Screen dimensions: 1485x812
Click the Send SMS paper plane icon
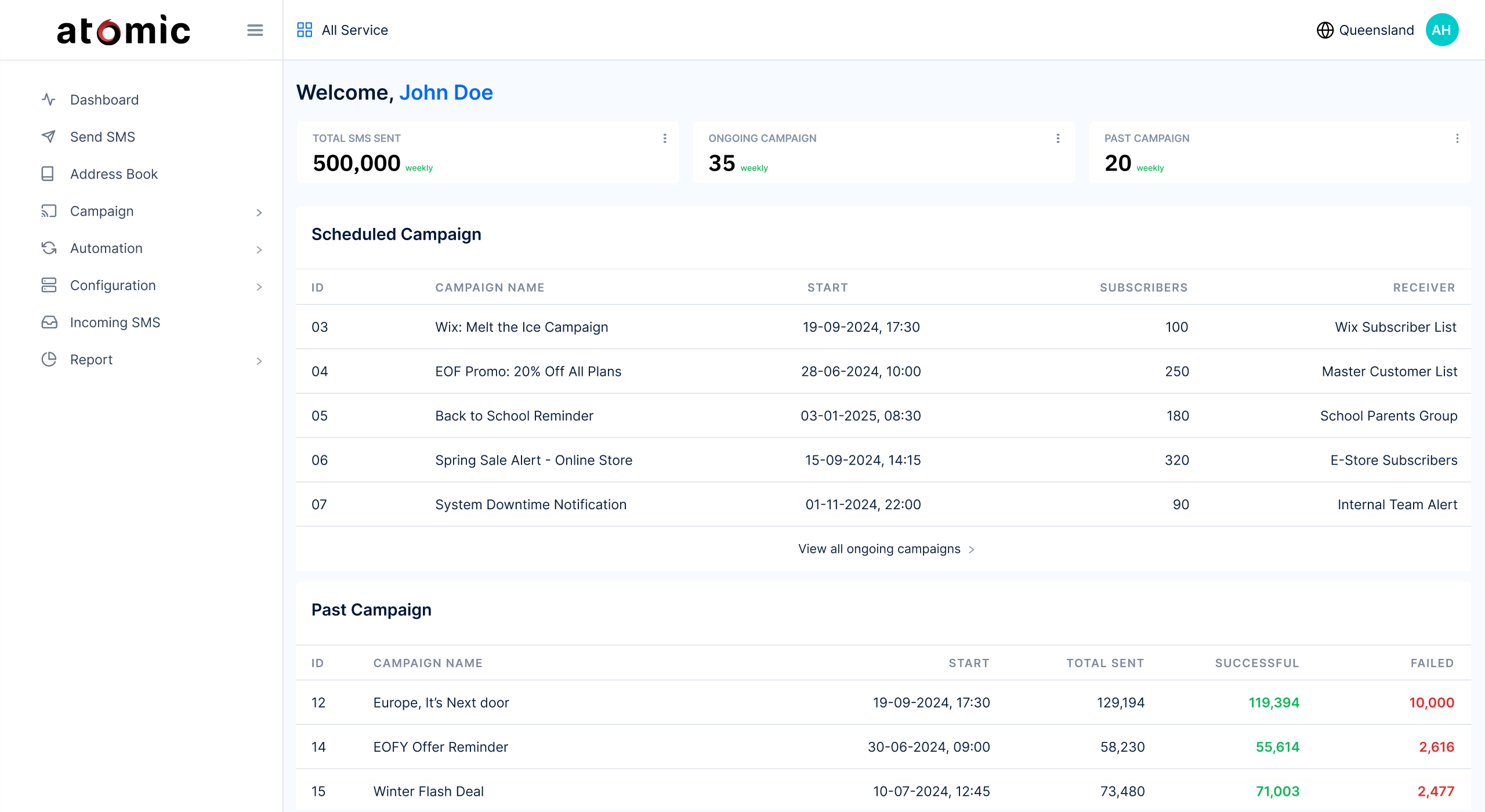pyautogui.click(x=49, y=137)
